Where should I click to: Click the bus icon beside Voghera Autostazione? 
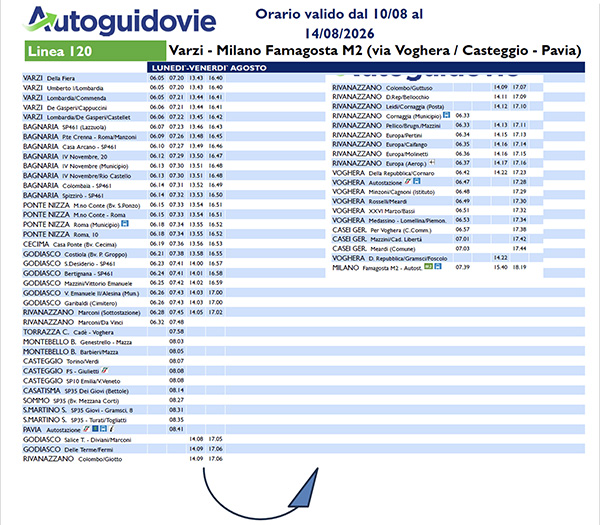417,181
